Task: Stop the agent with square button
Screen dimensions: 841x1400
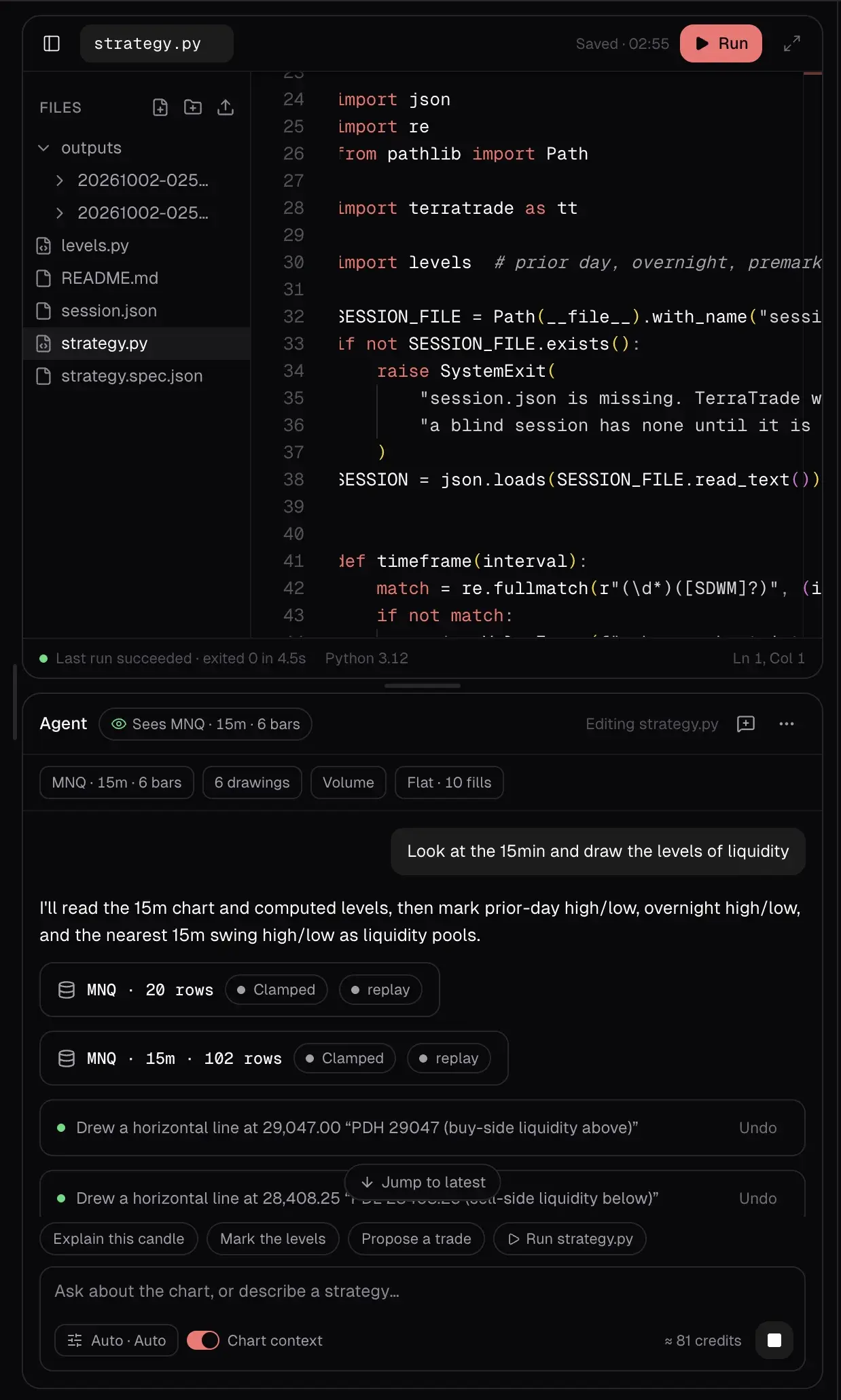Action: (774, 1341)
